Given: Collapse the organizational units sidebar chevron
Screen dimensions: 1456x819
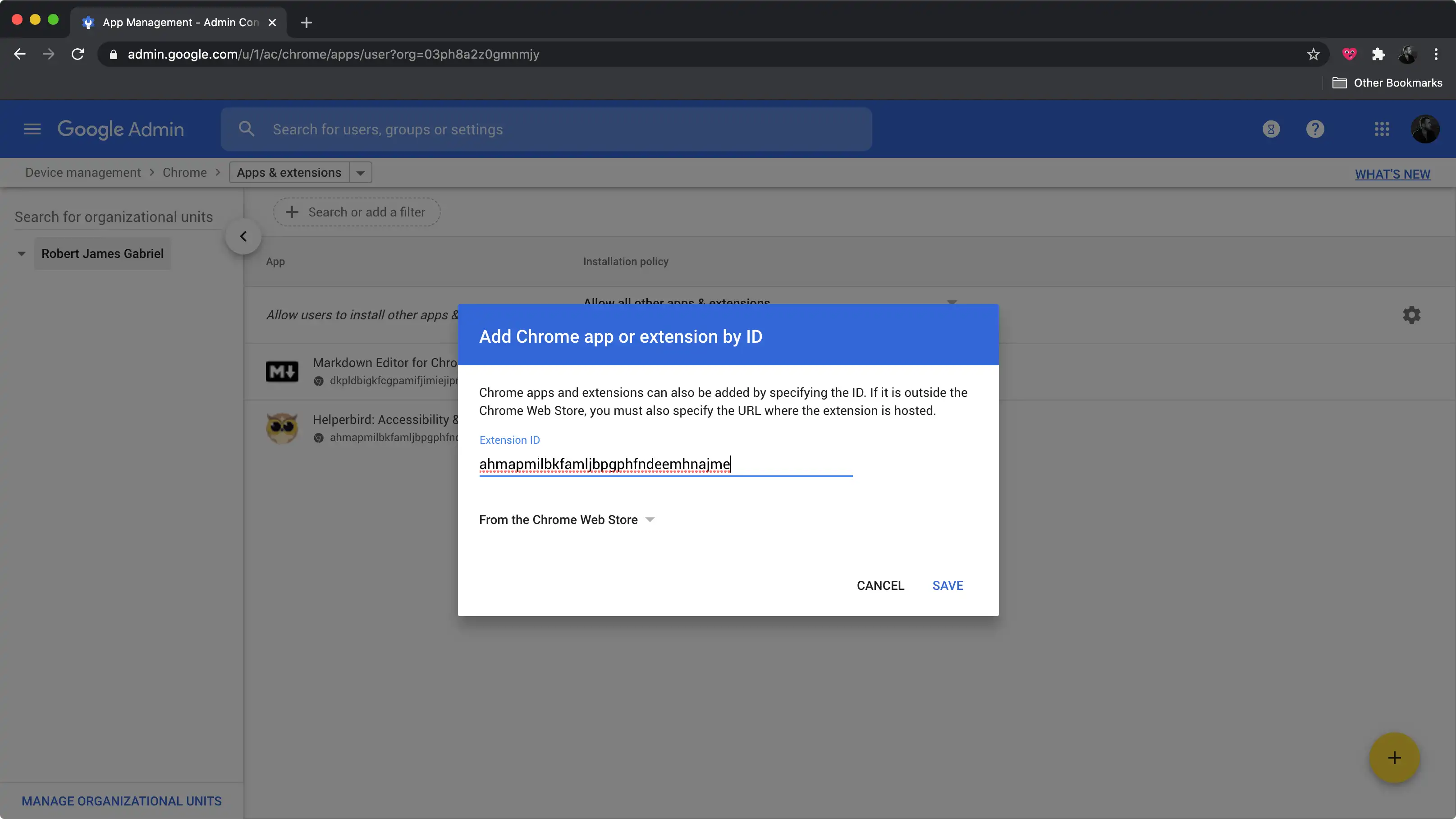Looking at the screenshot, I should click(x=243, y=236).
